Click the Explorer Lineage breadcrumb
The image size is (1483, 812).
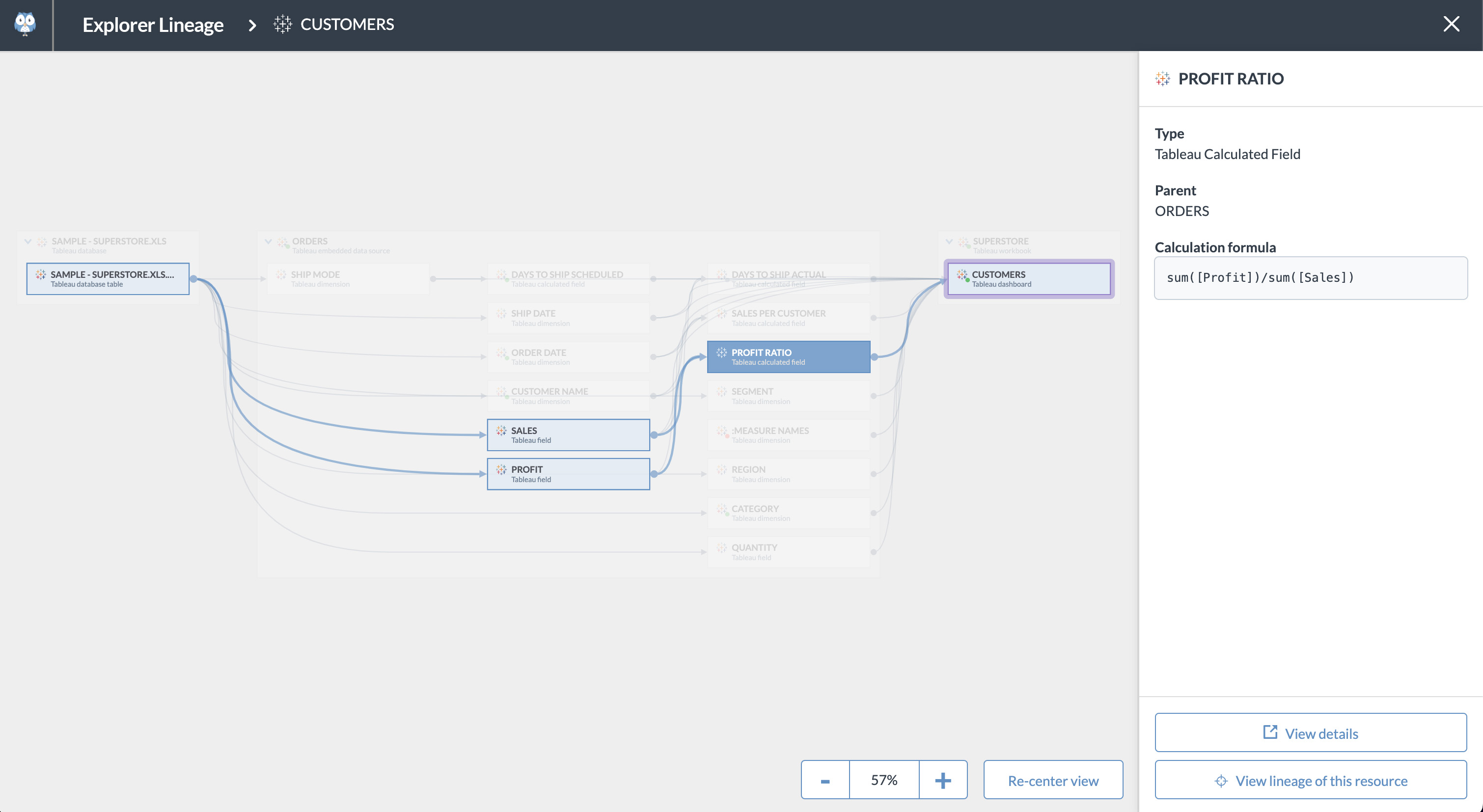[x=153, y=25]
